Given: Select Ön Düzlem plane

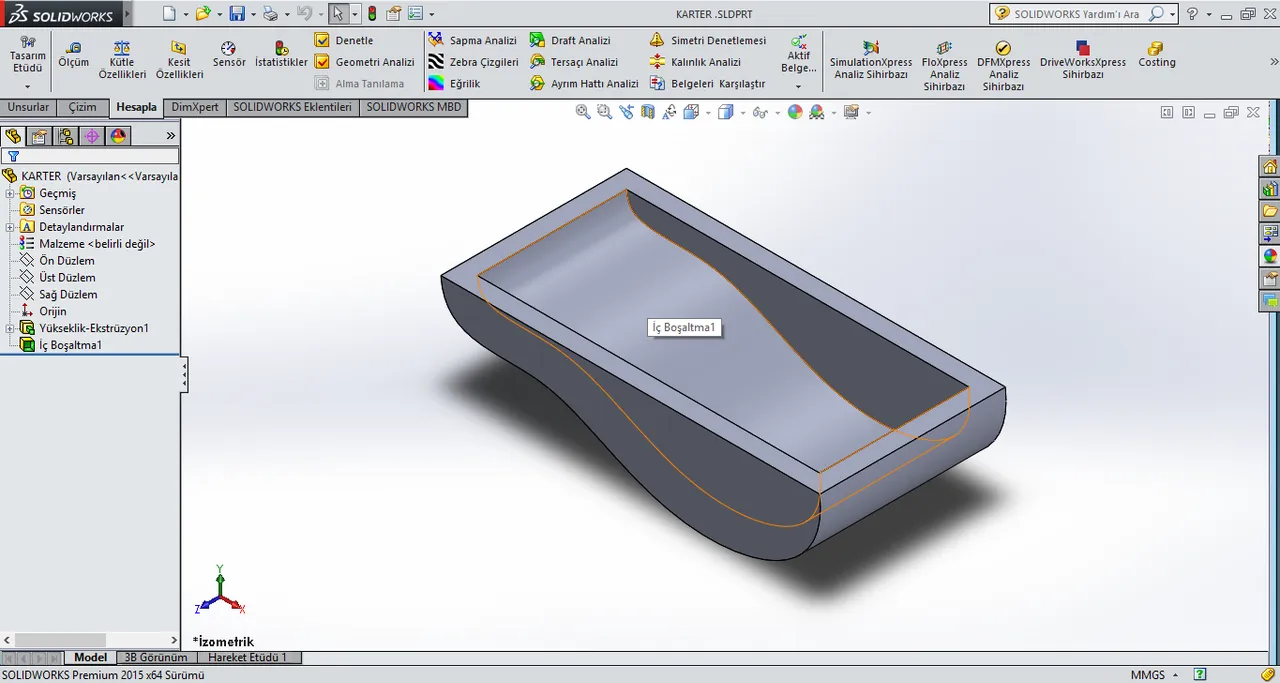Looking at the screenshot, I should point(58,261).
